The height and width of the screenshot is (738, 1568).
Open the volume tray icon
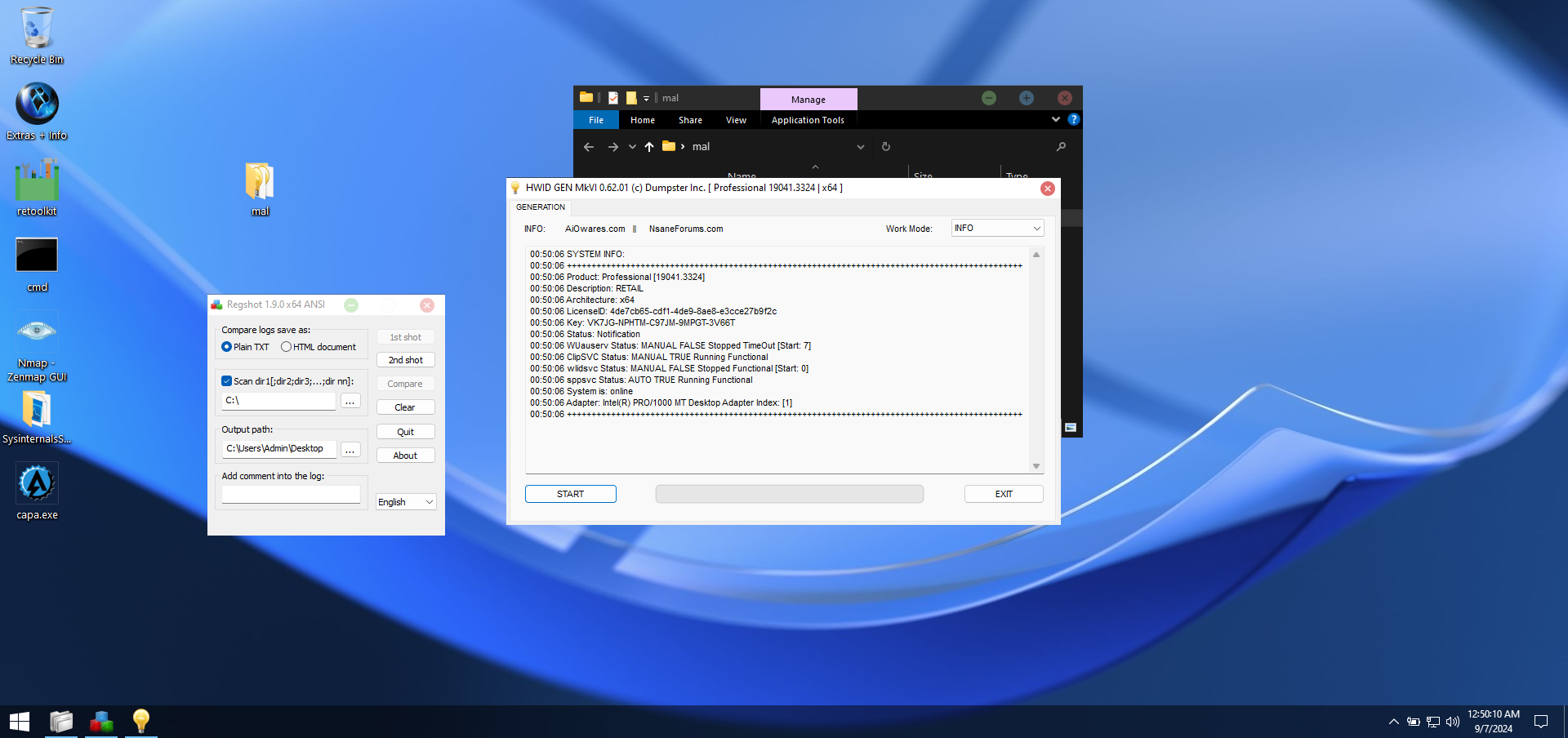pyautogui.click(x=1453, y=722)
